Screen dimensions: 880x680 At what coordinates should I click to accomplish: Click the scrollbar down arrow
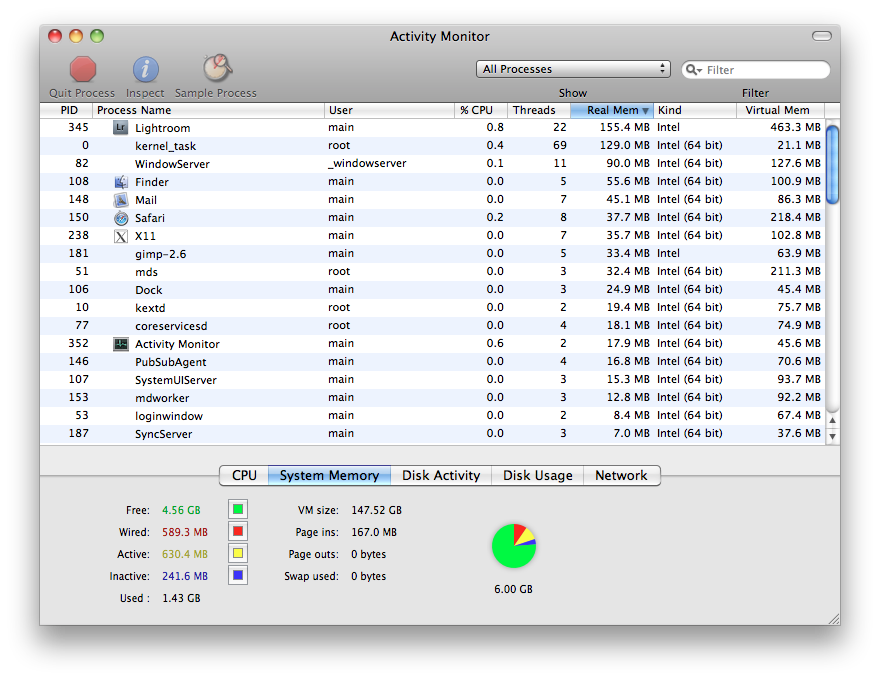833,436
